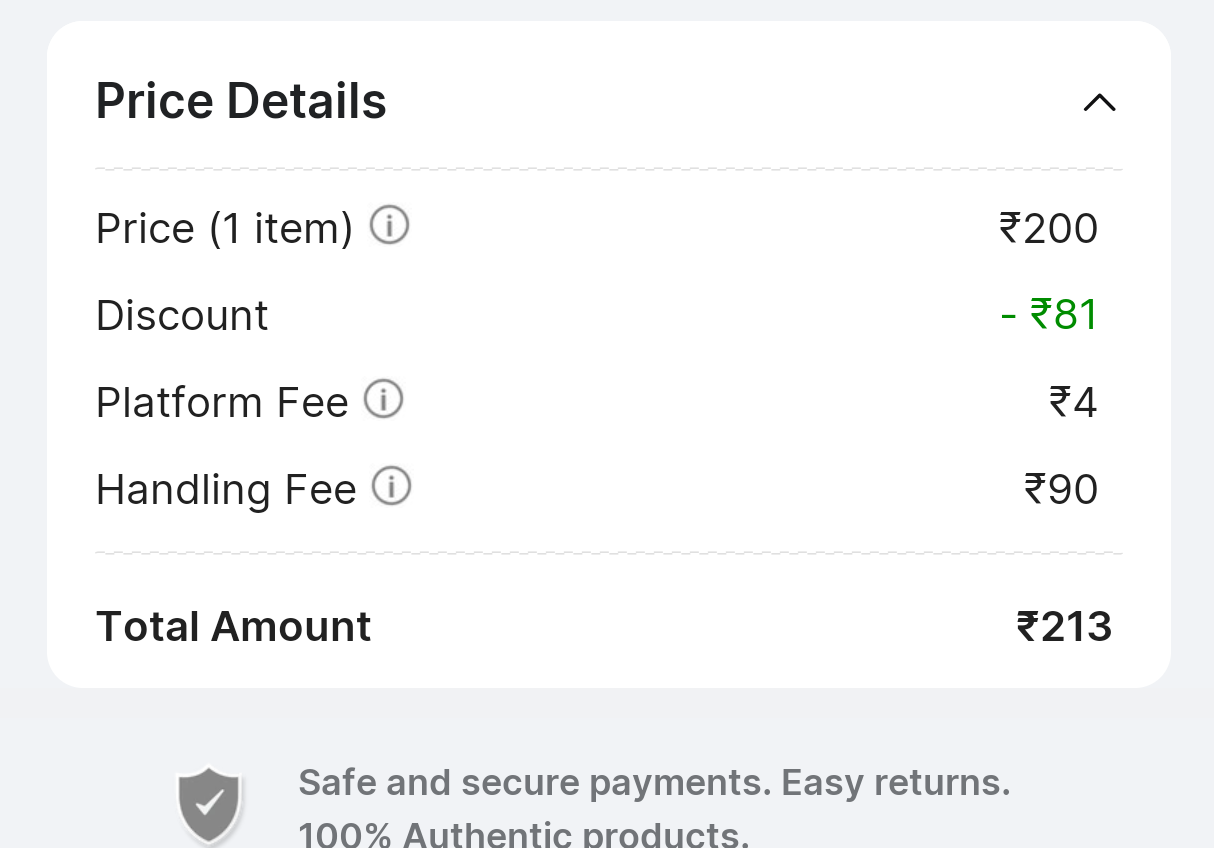
Task: Click the secure payments shield icon
Action: [x=209, y=804]
